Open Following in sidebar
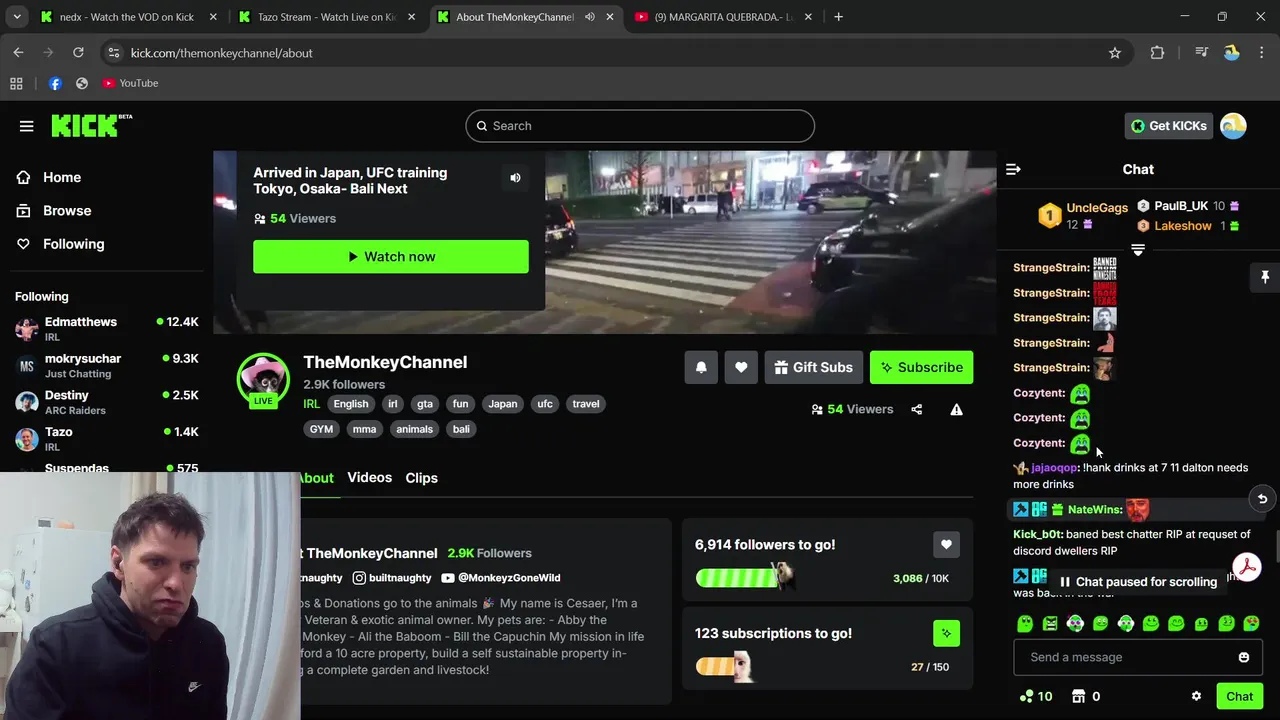The image size is (1280, 720). tap(72, 243)
